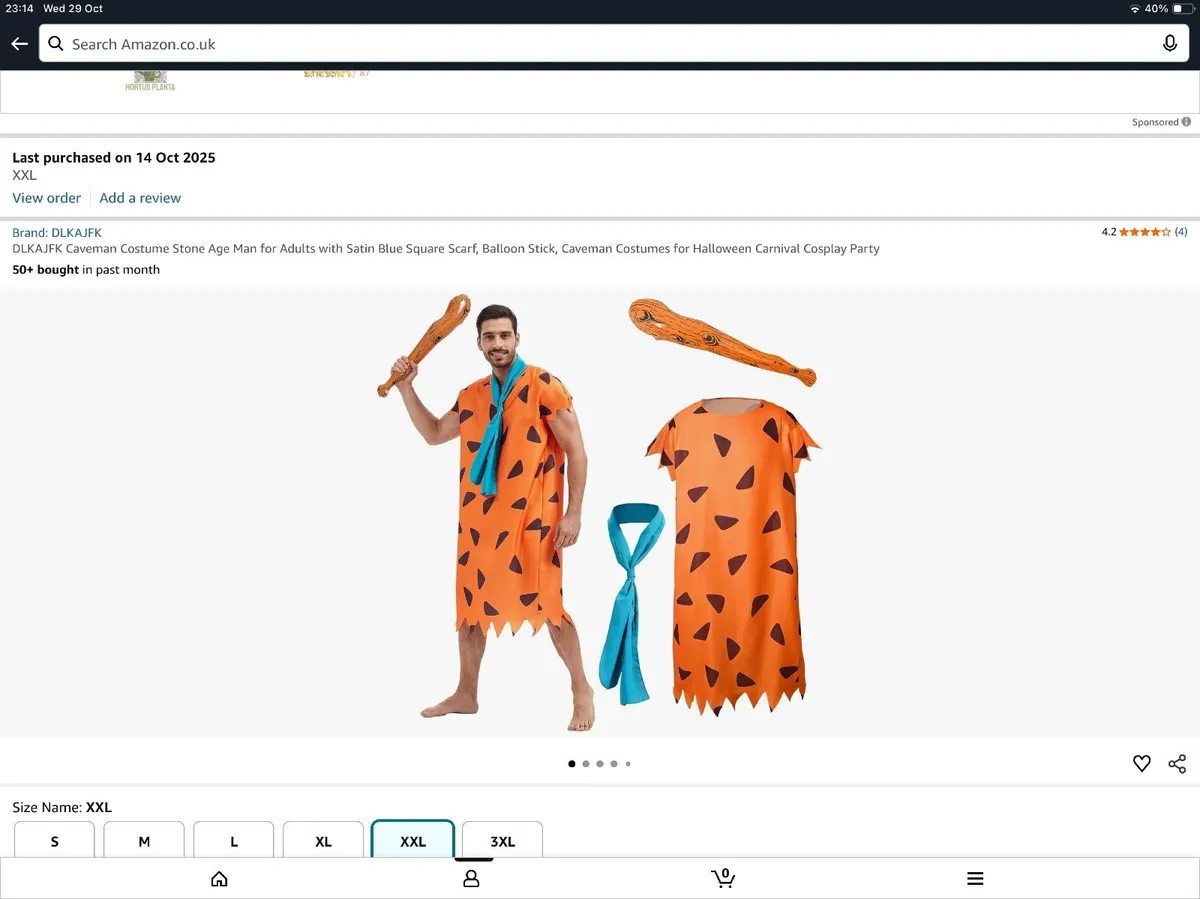Open the account profile icon
Viewport: 1200px width, 899px height.
pyautogui.click(x=471, y=878)
